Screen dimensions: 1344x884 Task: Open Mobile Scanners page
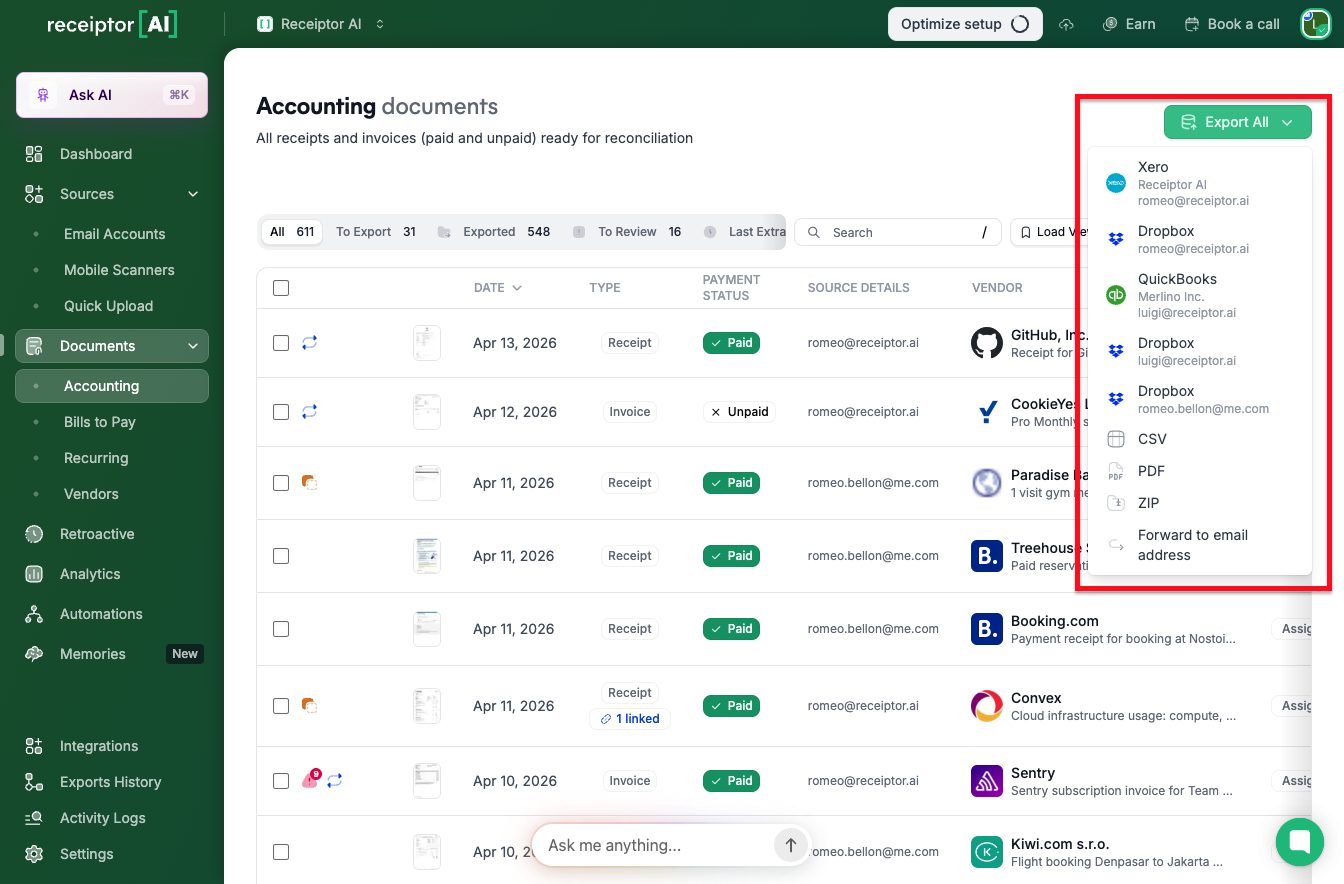pyautogui.click(x=119, y=270)
